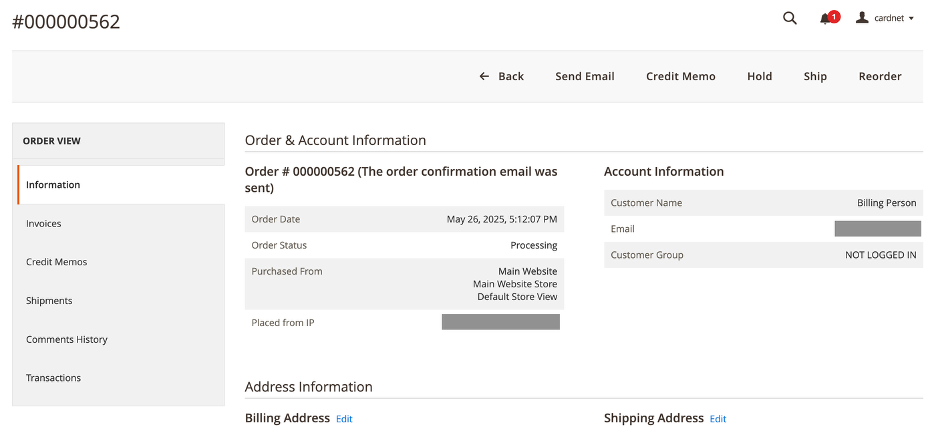Click the Address Information heading
The image size is (936, 436).
pyautogui.click(x=309, y=387)
